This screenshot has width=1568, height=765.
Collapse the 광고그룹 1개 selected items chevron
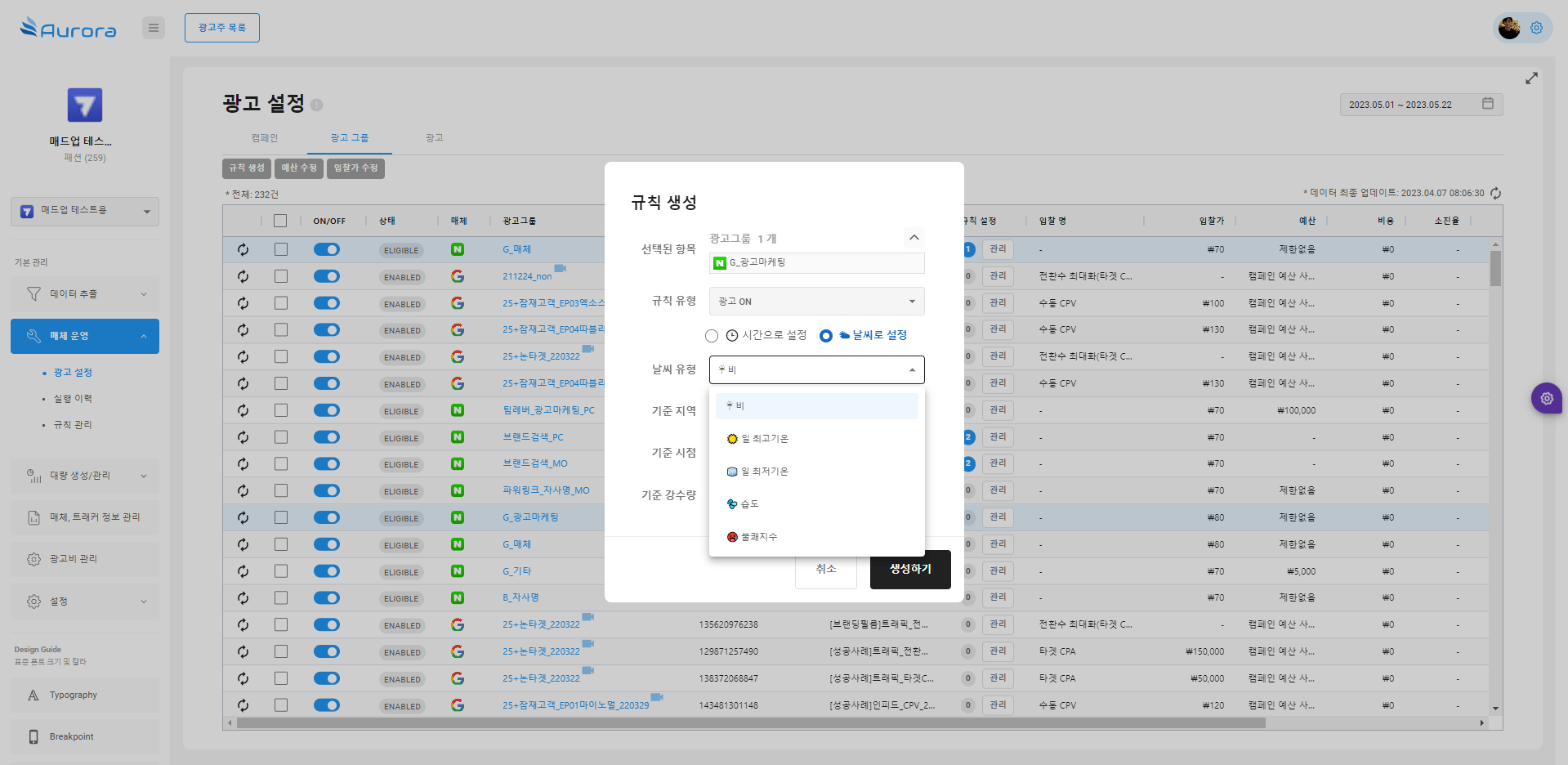(x=914, y=238)
